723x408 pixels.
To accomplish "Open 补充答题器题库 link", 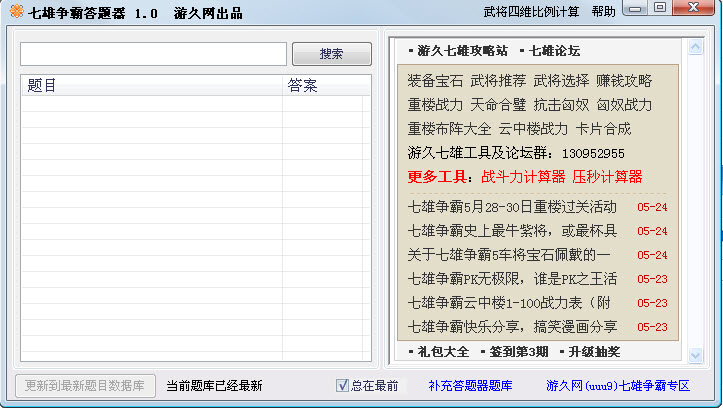I will (470, 385).
